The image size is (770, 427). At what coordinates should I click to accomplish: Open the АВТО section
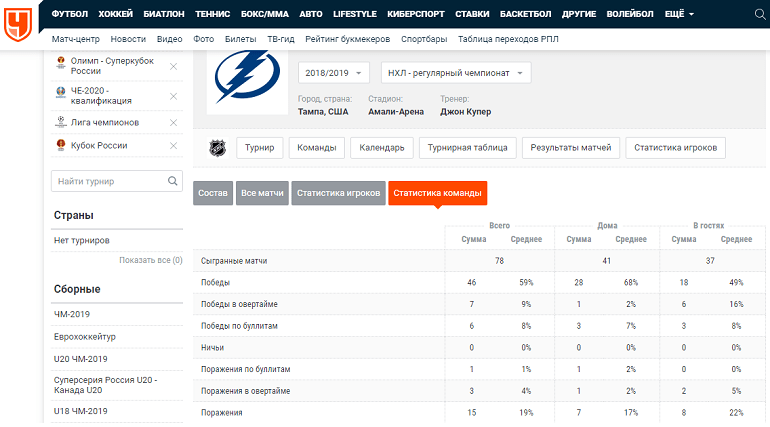311,14
